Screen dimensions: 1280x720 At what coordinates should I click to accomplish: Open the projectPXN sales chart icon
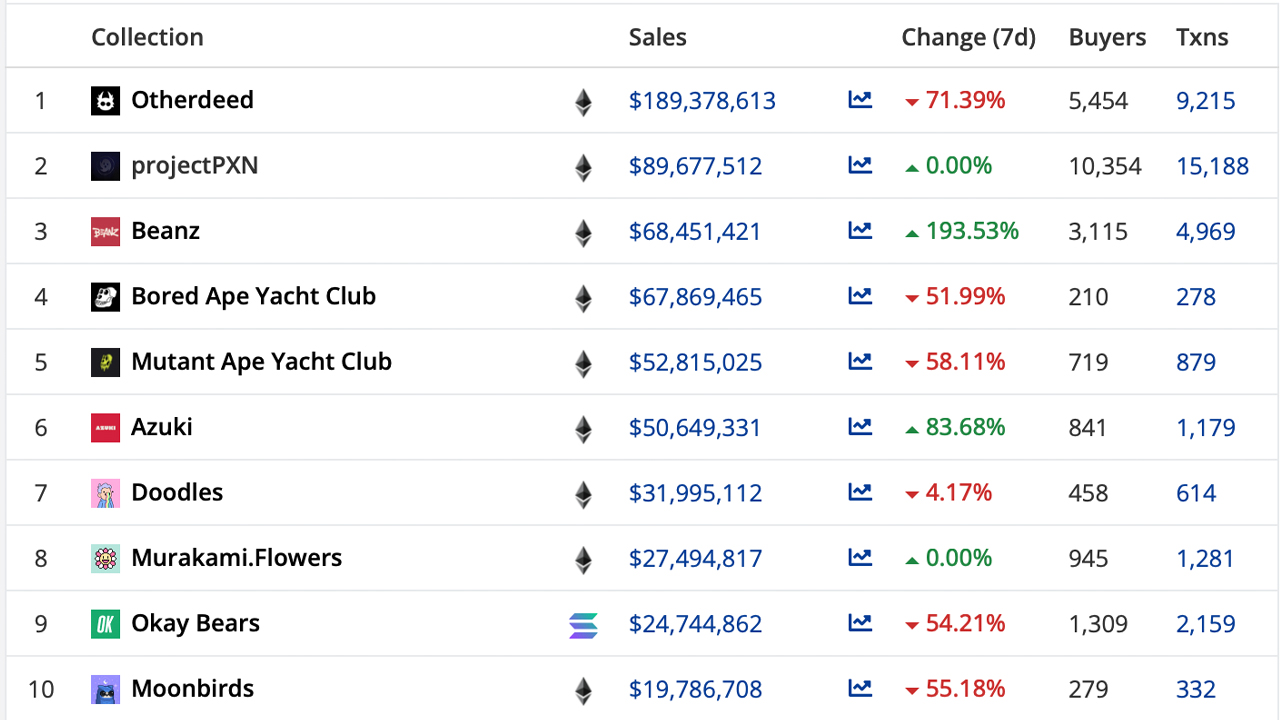pos(860,165)
